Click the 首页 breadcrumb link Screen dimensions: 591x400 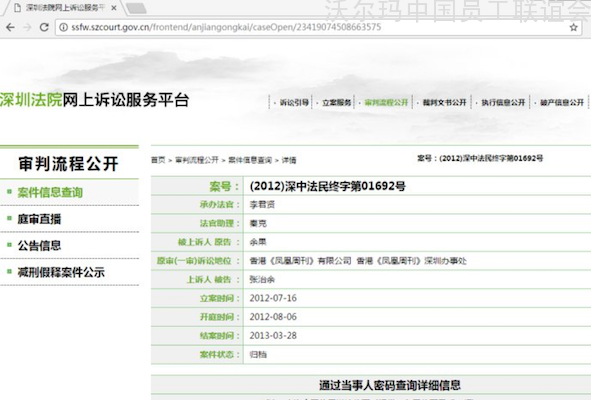tap(158, 160)
